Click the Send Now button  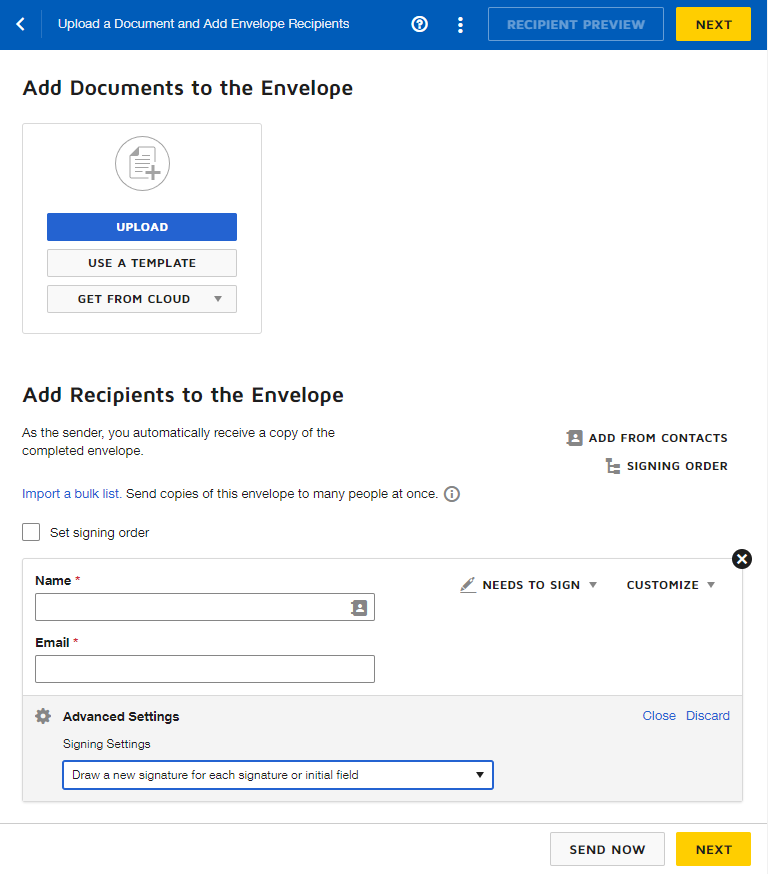[607, 848]
